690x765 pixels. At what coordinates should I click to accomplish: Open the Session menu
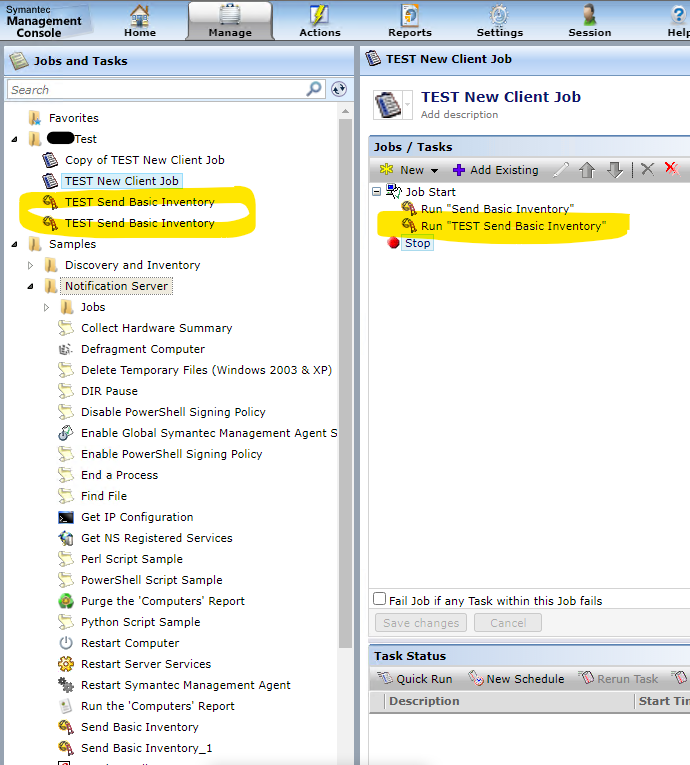pos(589,20)
